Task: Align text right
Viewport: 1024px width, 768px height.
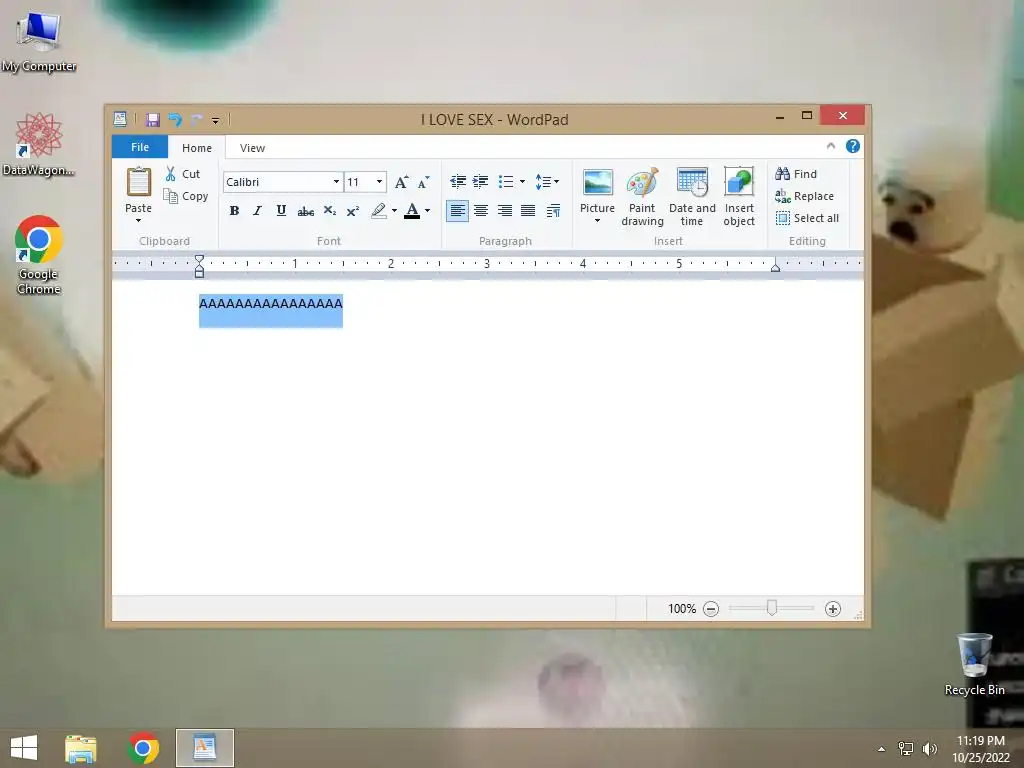Action: coord(505,211)
